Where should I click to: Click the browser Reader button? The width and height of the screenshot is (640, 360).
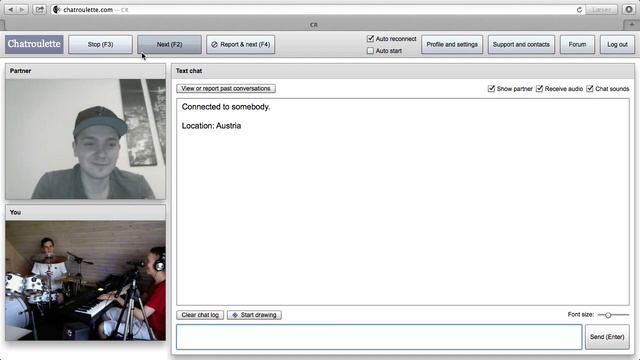[601, 9]
